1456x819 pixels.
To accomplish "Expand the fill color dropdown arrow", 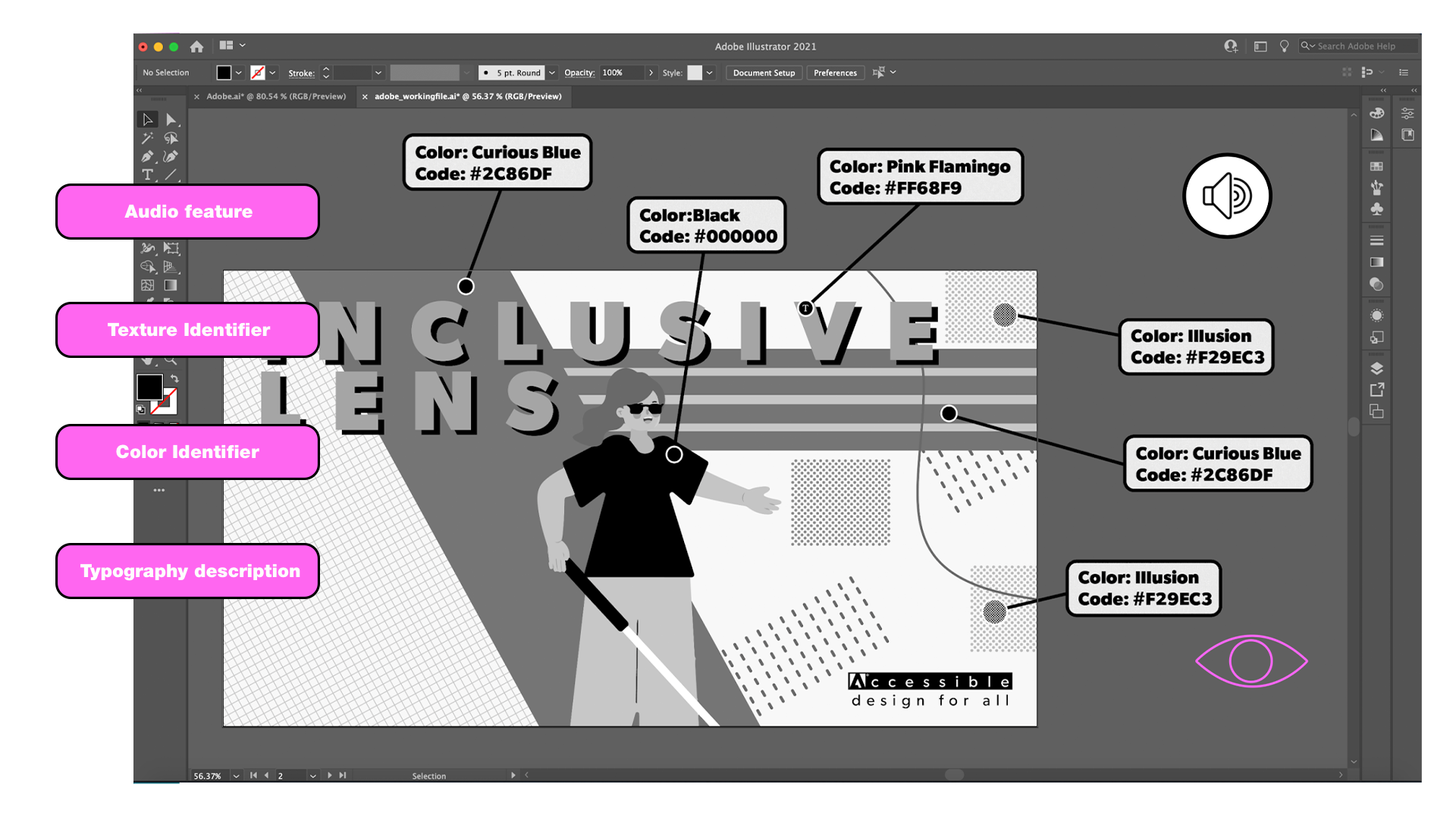I will (239, 73).
